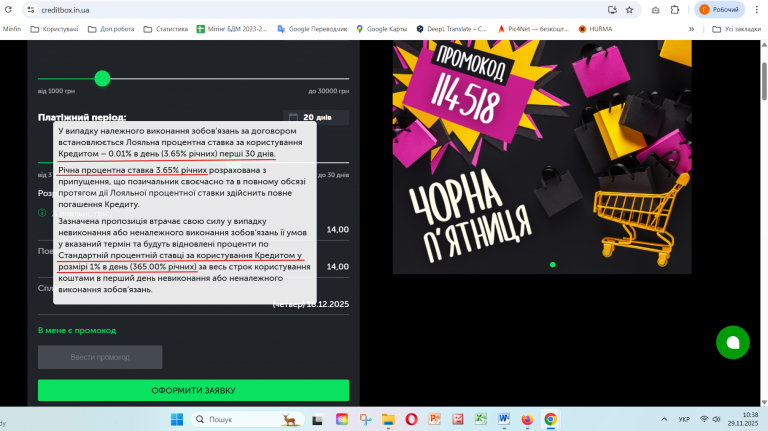This screenshot has width=768, height=431.
Task: Open Word from the taskbar
Action: point(504,419)
